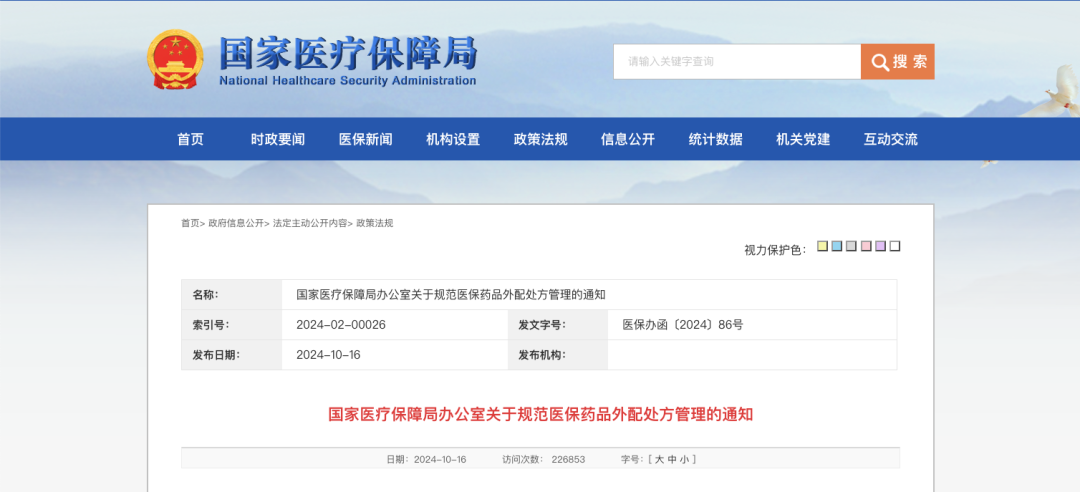This screenshot has width=1080, height=492.
Task: Open the 信息公开 navigation item
Action: (x=628, y=139)
